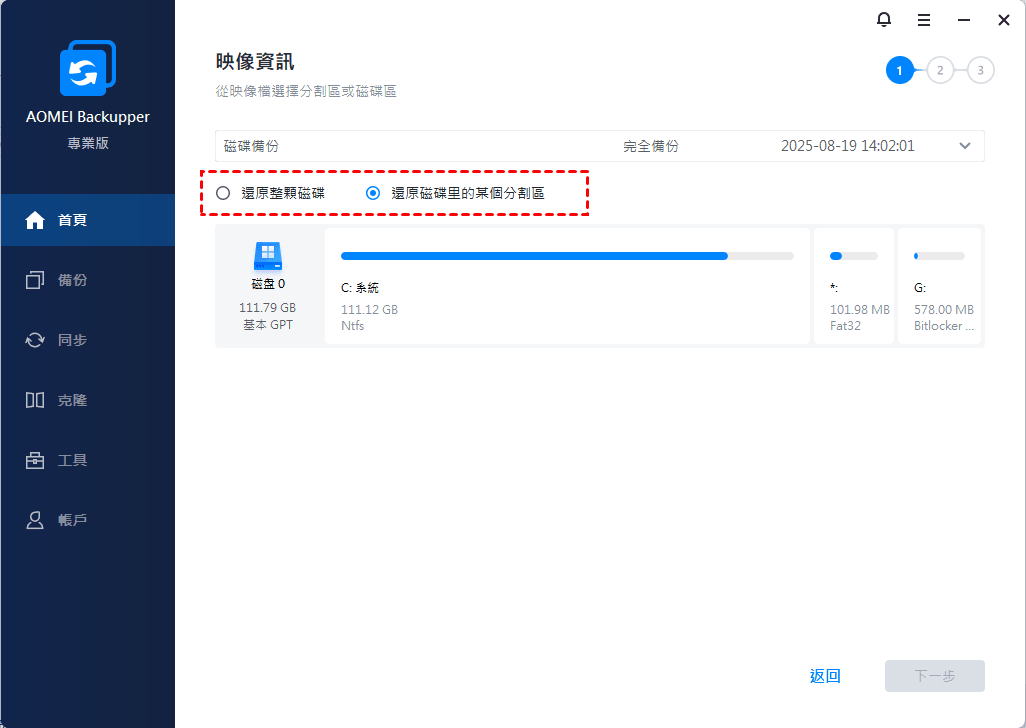
Task: Expand the backup version dropdown arrow
Action: click(965, 146)
